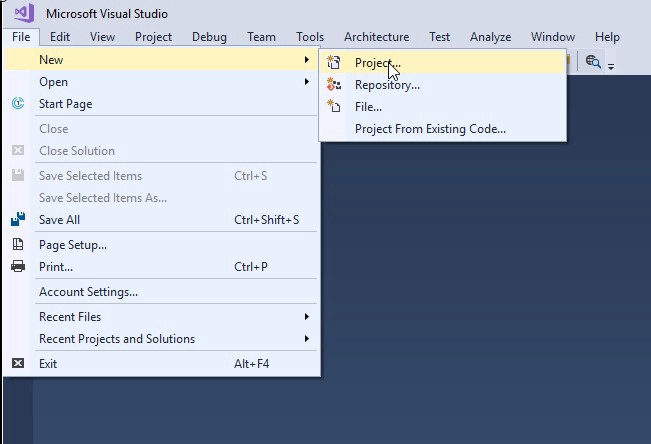Open the Team menu

(261, 37)
